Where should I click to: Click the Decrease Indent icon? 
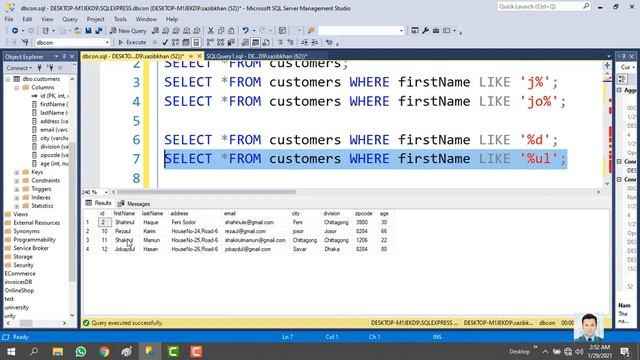tap(304, 42)
